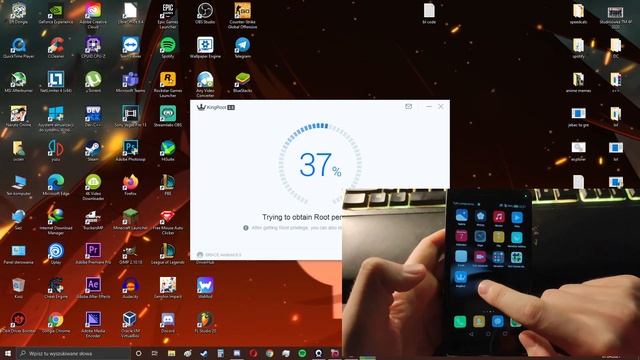Launch Steam desktop shortcut

coord(93,151)
